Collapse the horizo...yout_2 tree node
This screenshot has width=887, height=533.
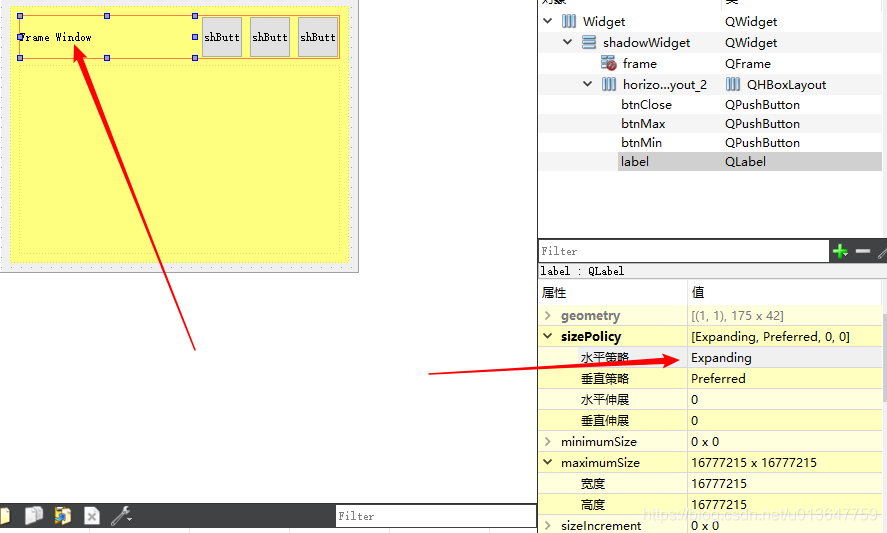pos(587,84)
